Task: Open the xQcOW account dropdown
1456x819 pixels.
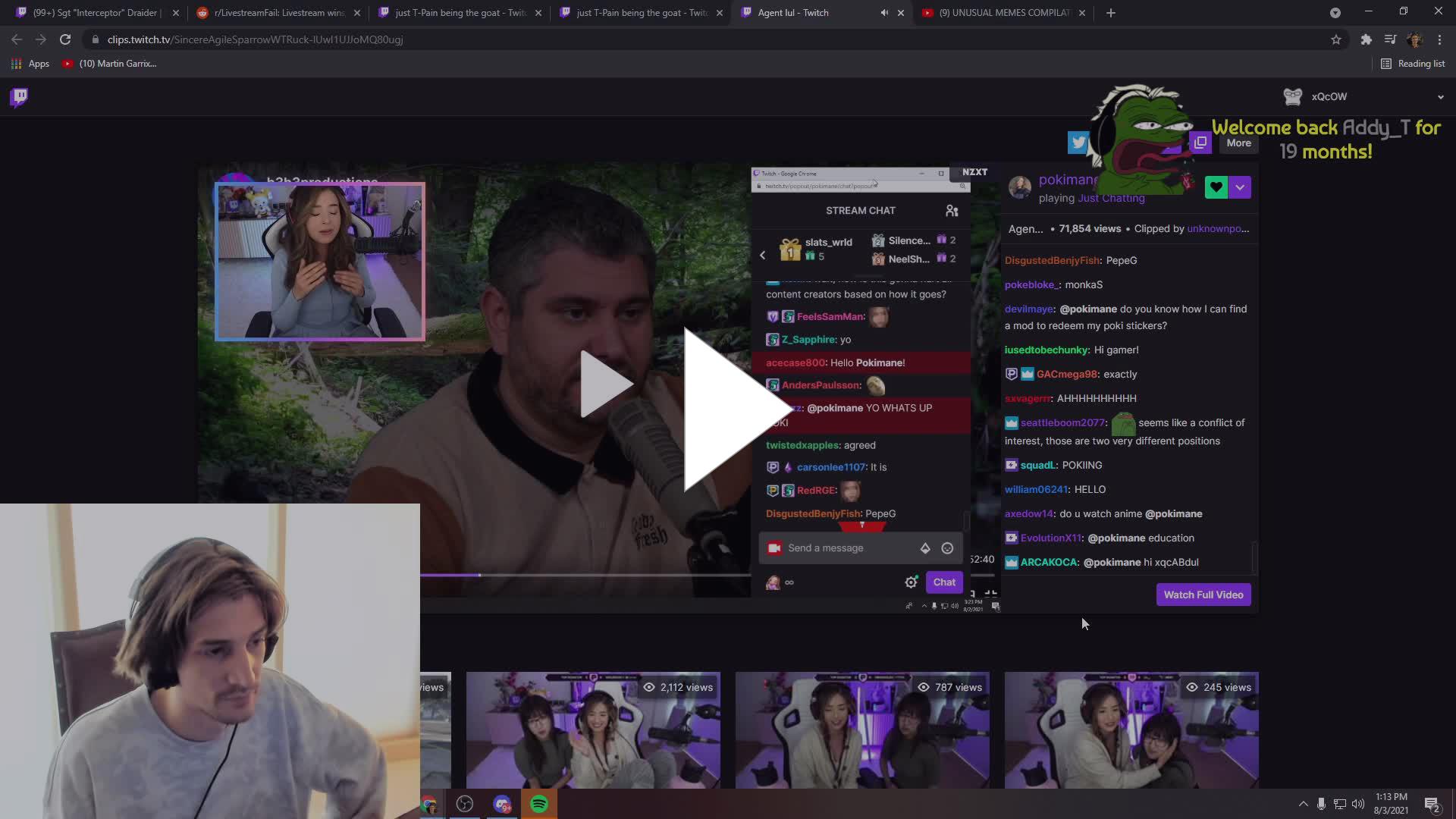Action: [1440, 97]
